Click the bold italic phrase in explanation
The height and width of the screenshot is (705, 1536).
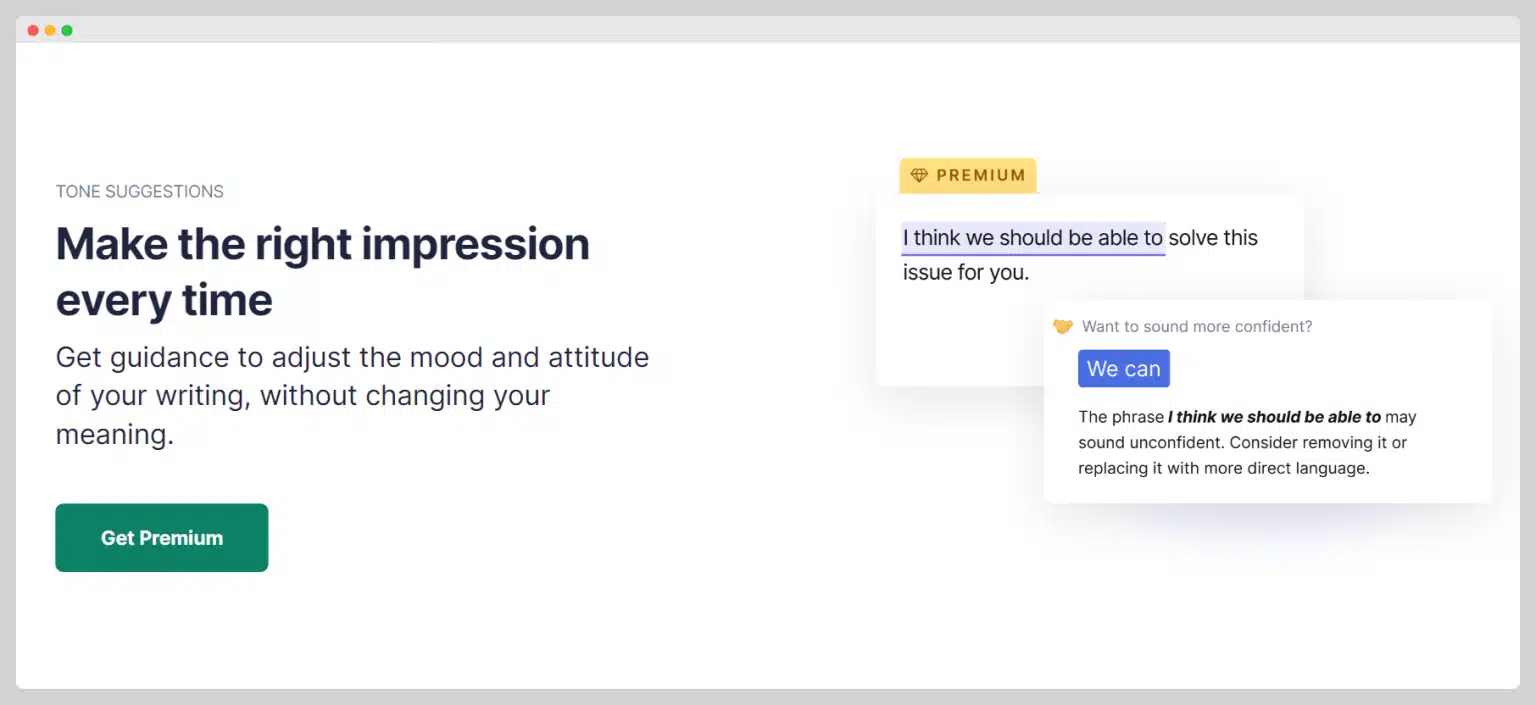coord(1274,417)
